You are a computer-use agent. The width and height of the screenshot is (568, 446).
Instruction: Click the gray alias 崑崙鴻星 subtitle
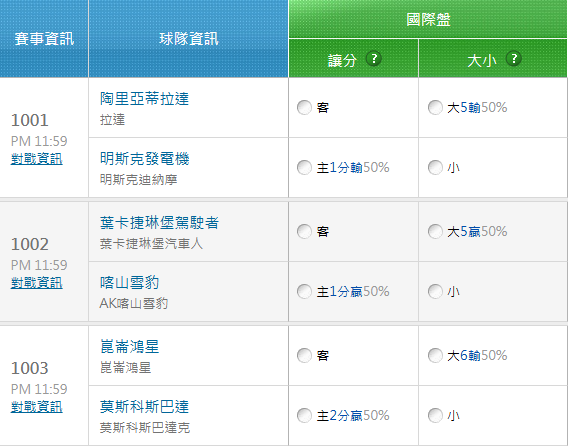(125, 367)
